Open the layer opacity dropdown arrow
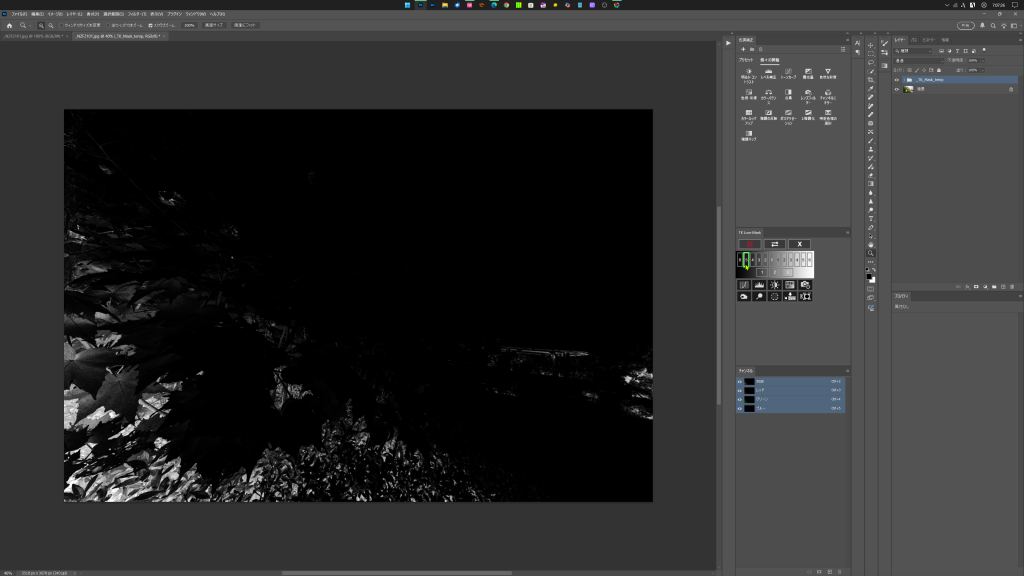 pyautogui.click(x=982, y=60)
